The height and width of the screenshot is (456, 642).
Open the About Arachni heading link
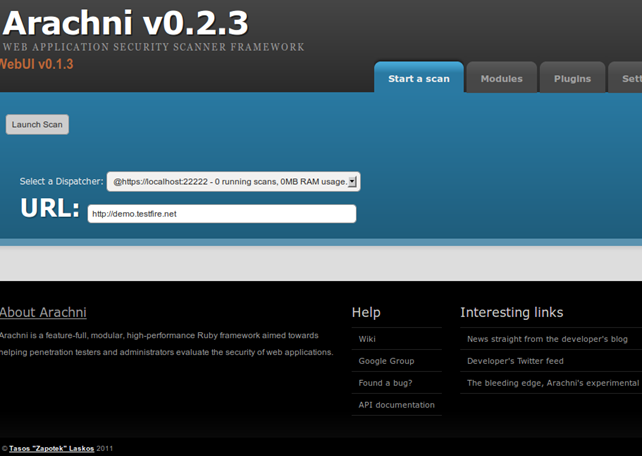tap(43, 313)
